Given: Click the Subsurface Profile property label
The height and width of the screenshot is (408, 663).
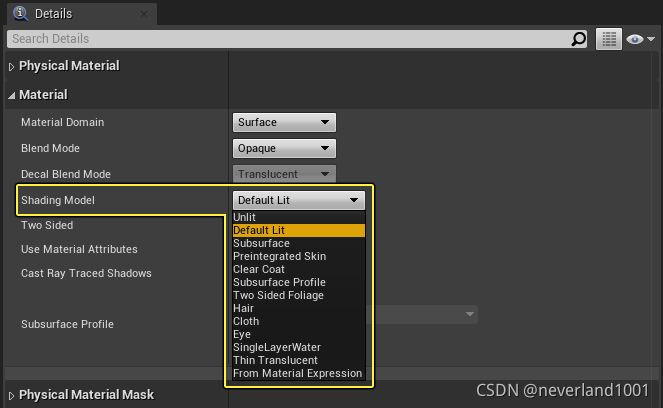Looking at the screenshot, I should [68, 324].
